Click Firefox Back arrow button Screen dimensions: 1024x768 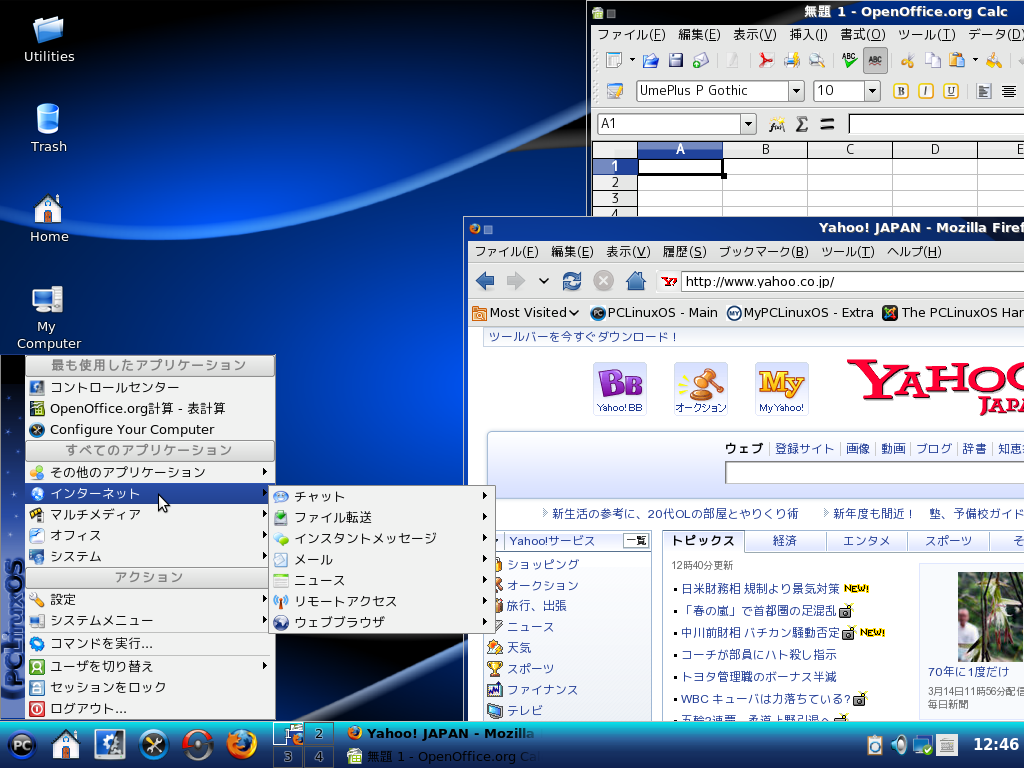(x=485, y=281)
